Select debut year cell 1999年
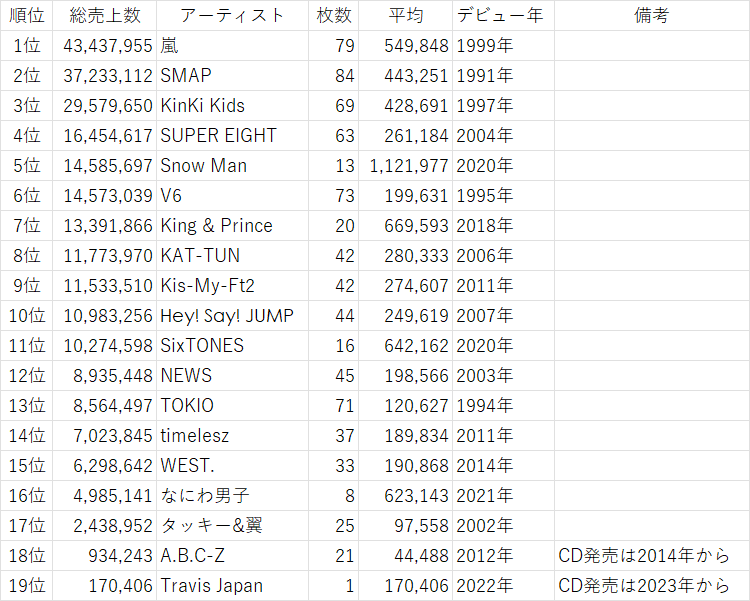Screen dimensions: 750x601 point(503,45)
